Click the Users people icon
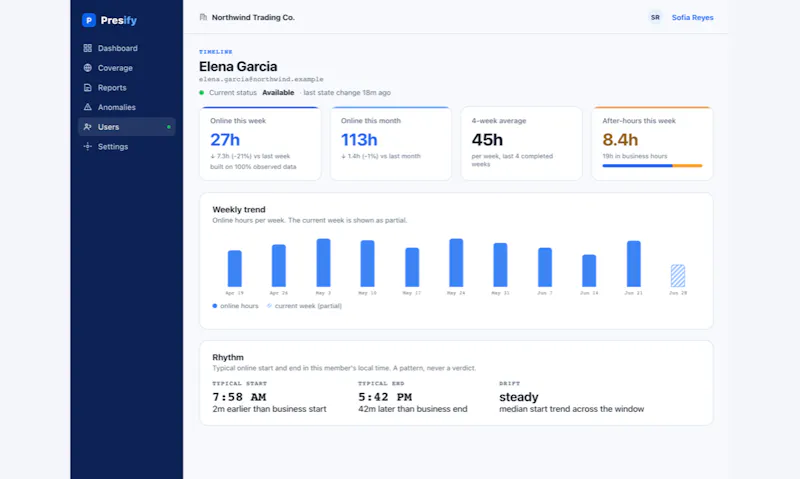Image resolution: width=800 pixels, height=479 pixels. tap(88, 127)
